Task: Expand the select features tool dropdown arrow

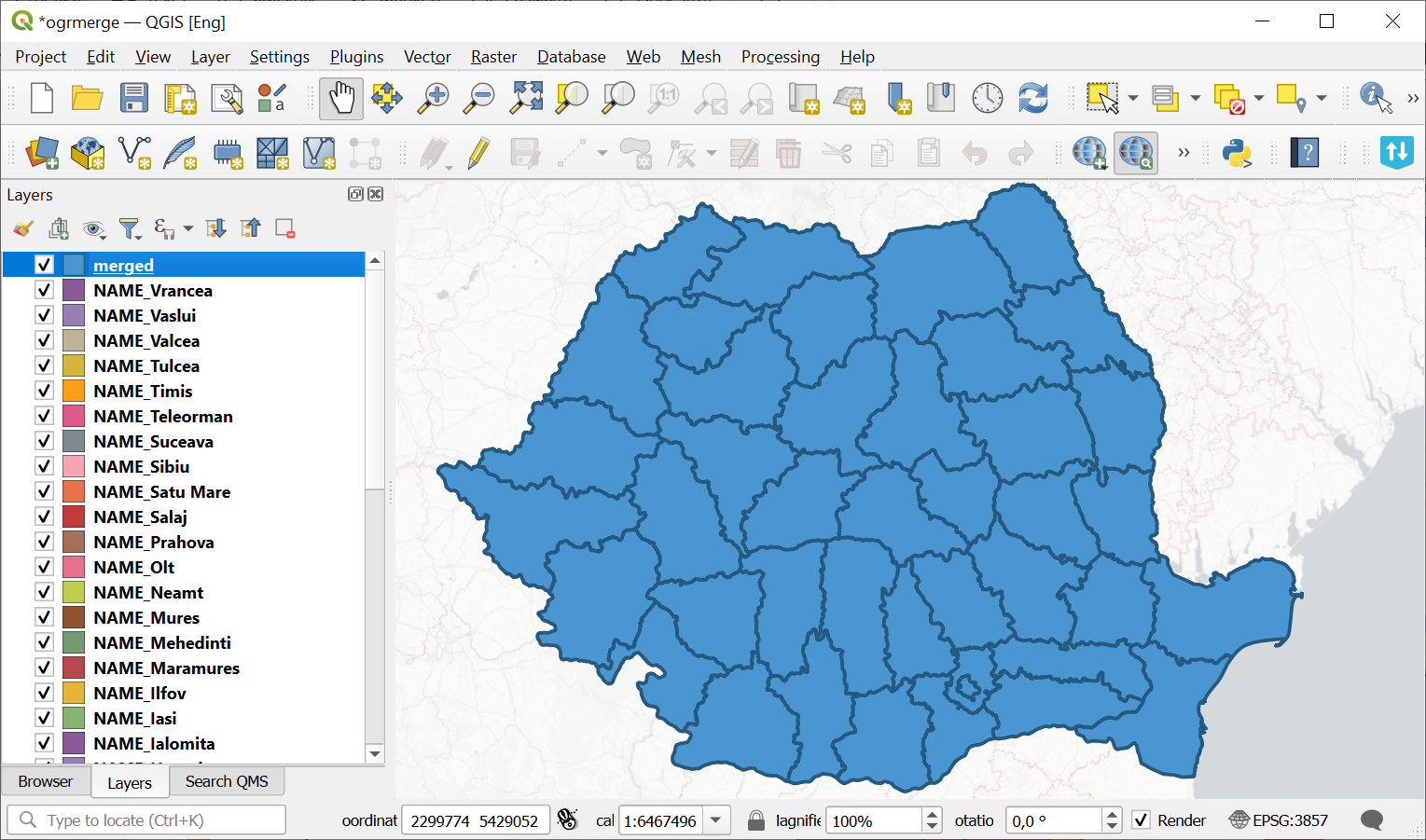Action: pos(1132,98)
